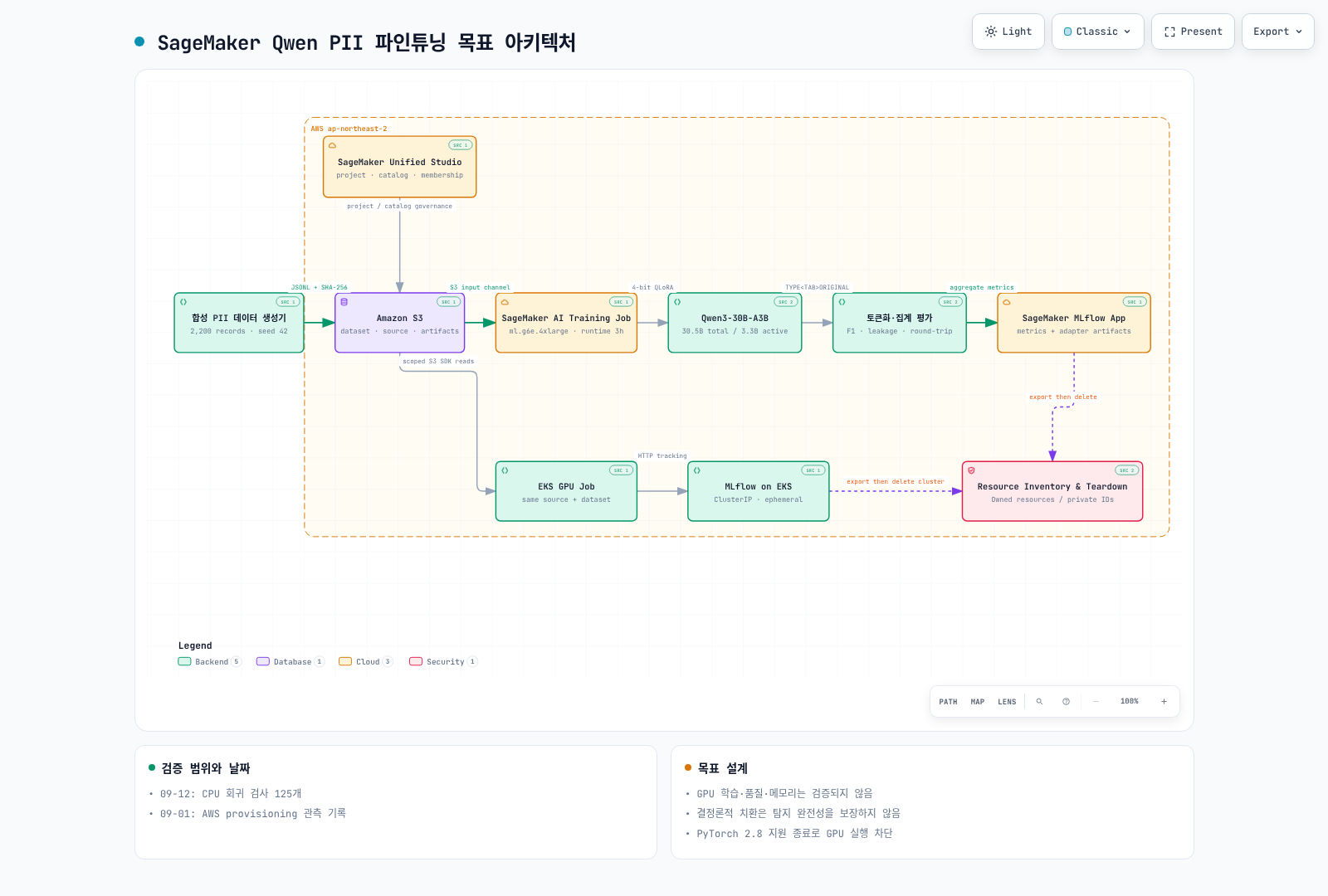The height and width of the screenshot is (896, 1328).
Task: Reset zoom via the 100% label
Action: click(1130, 702)
